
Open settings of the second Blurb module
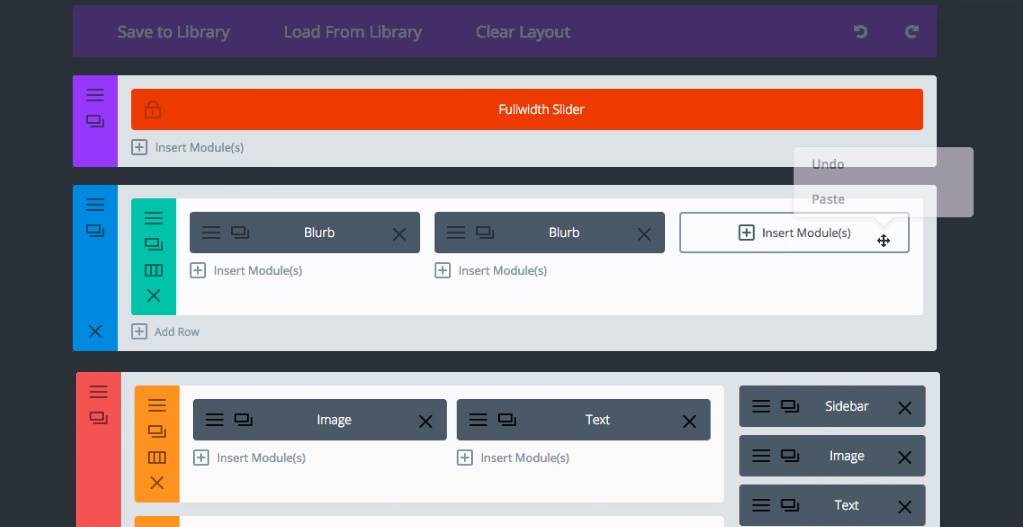455,232
